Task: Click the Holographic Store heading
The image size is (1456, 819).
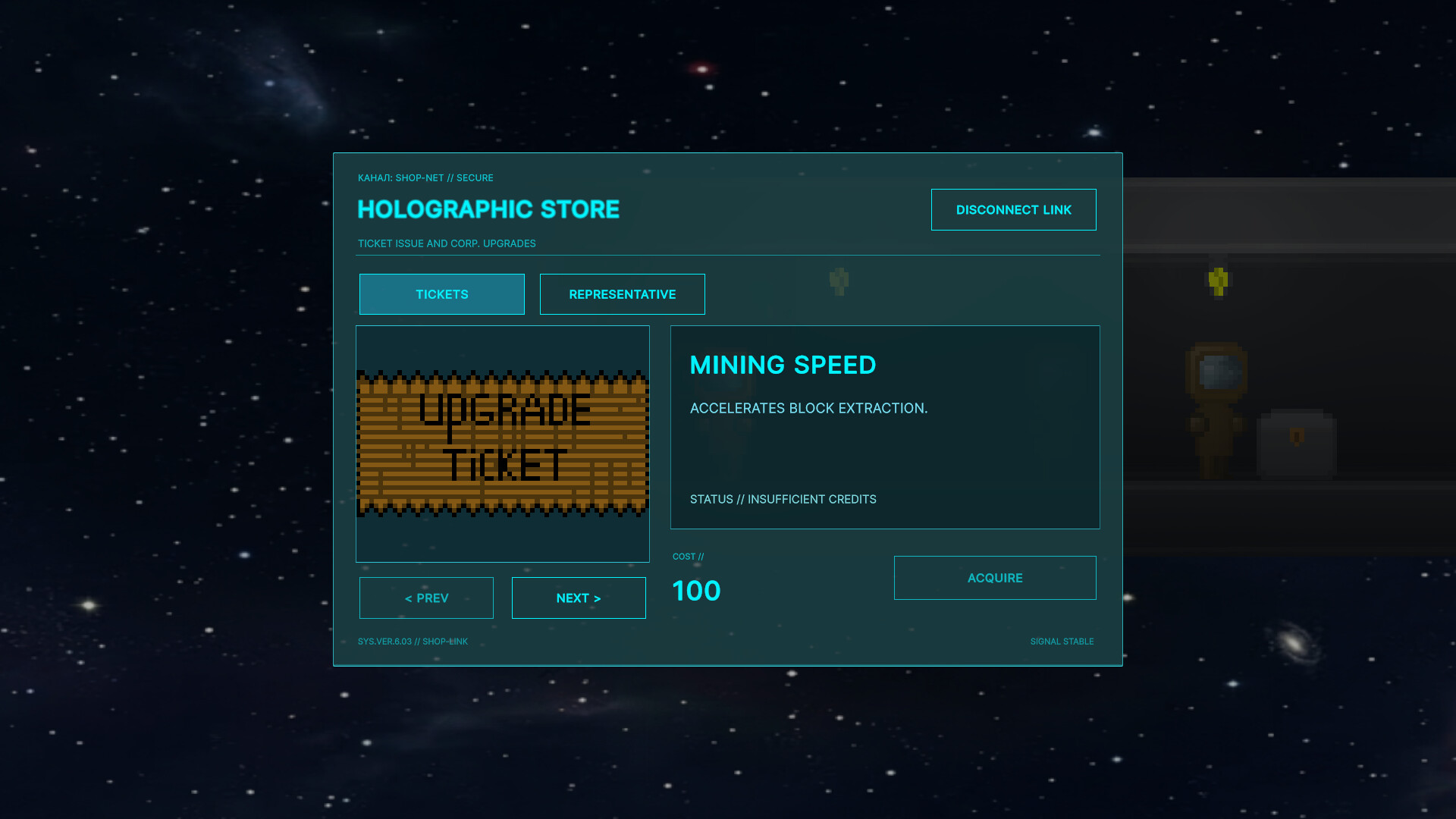Action: [488, 209]
